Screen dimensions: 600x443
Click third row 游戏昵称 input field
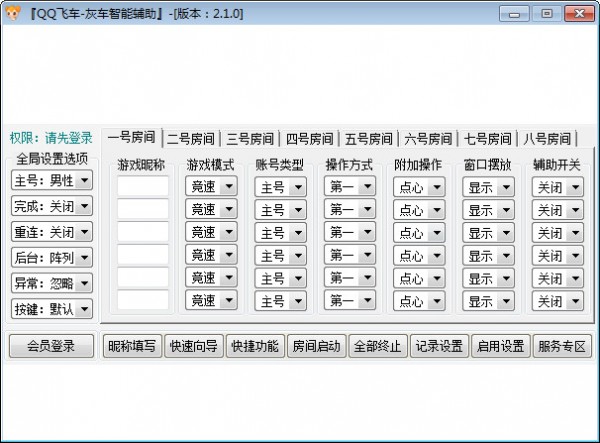pyautogui.click(x=143, y=232)
